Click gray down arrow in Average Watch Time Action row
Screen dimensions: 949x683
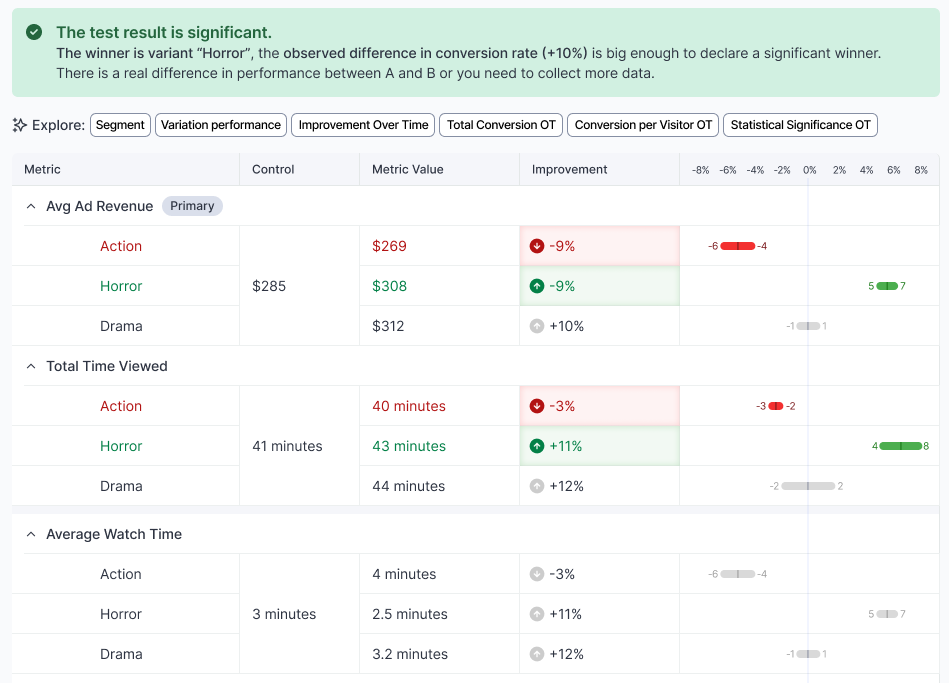click(537, 574)
